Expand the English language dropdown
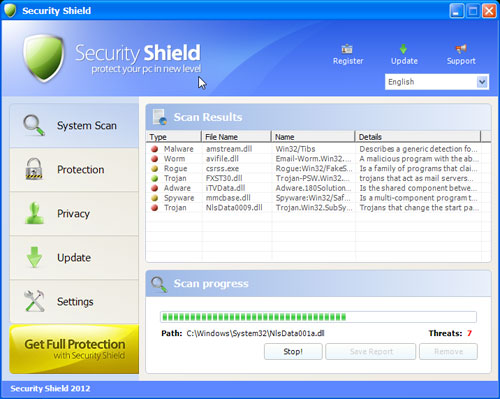500x399 pixels. 437,82
